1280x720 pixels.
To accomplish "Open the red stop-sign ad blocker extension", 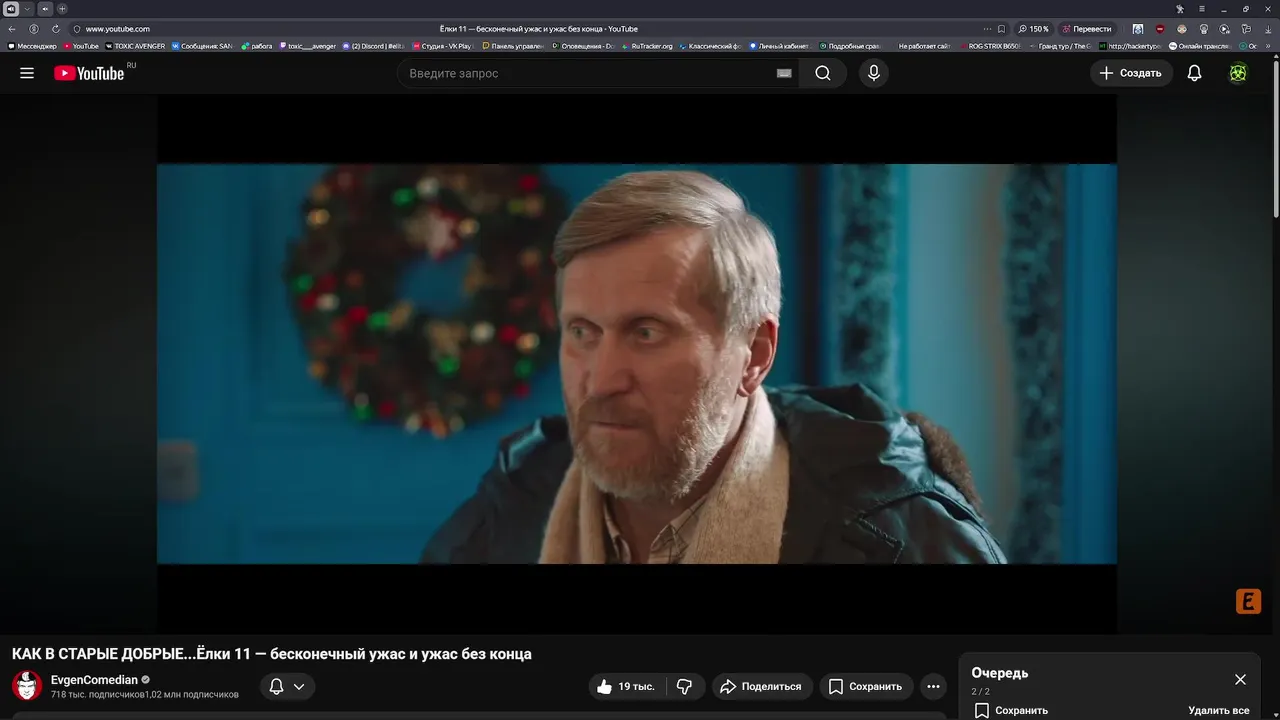I will pyautogui.click(x=1160, y=29).
